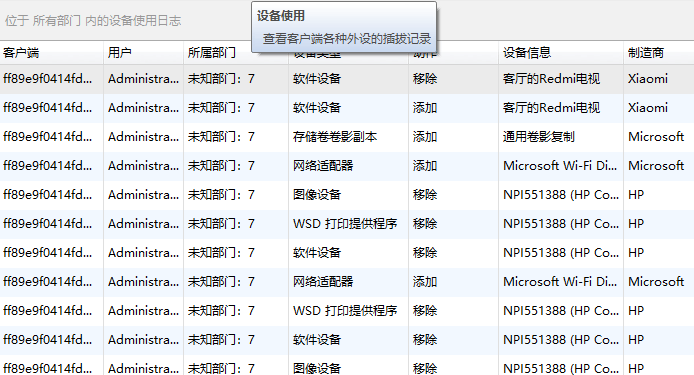This screenshot has height=375, width=694.
Task: Select the second WSD 打印提供程序 row
Action: pyautogui.click(x=347, y=311)
